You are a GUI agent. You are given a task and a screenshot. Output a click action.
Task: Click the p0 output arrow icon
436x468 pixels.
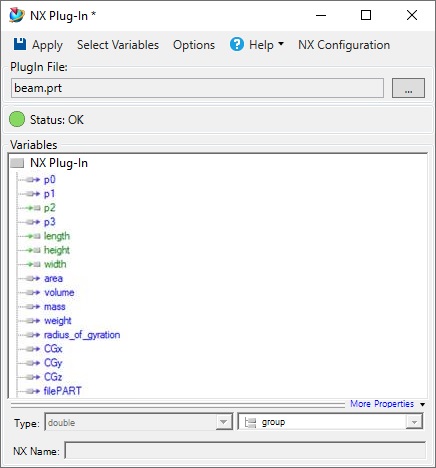[x=33, y=180]
